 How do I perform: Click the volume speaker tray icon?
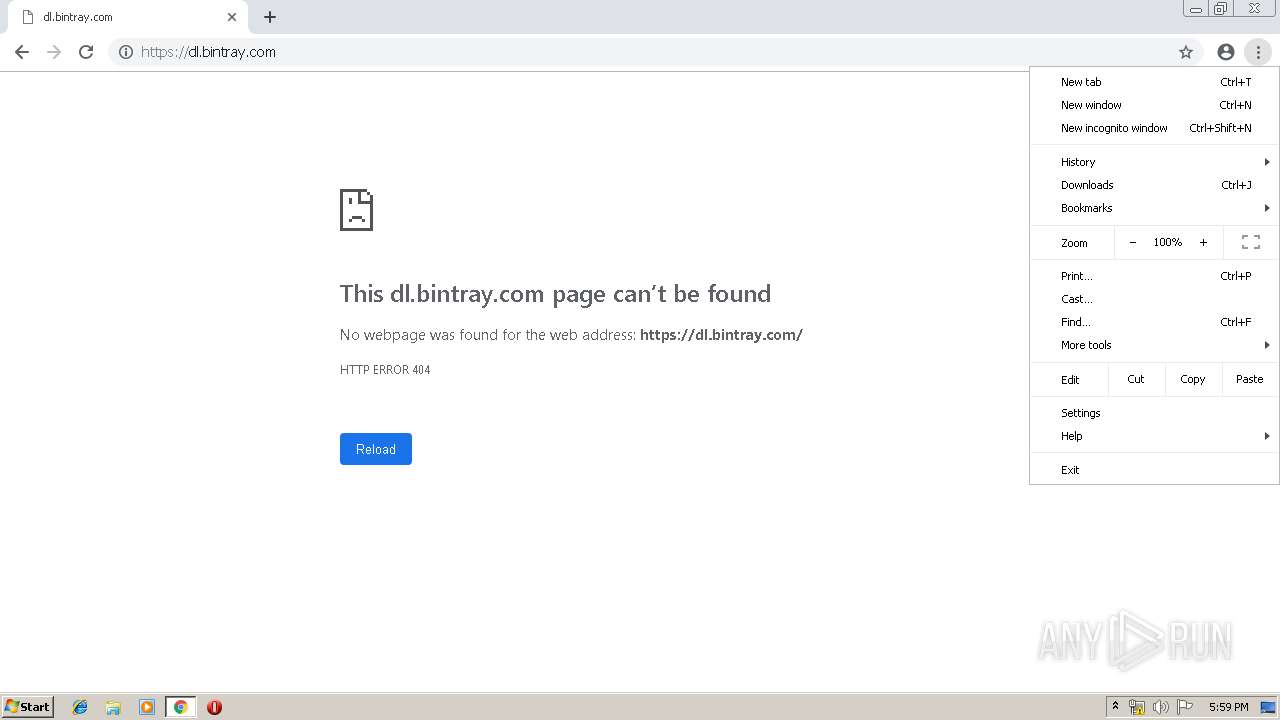coord(1161,707)
